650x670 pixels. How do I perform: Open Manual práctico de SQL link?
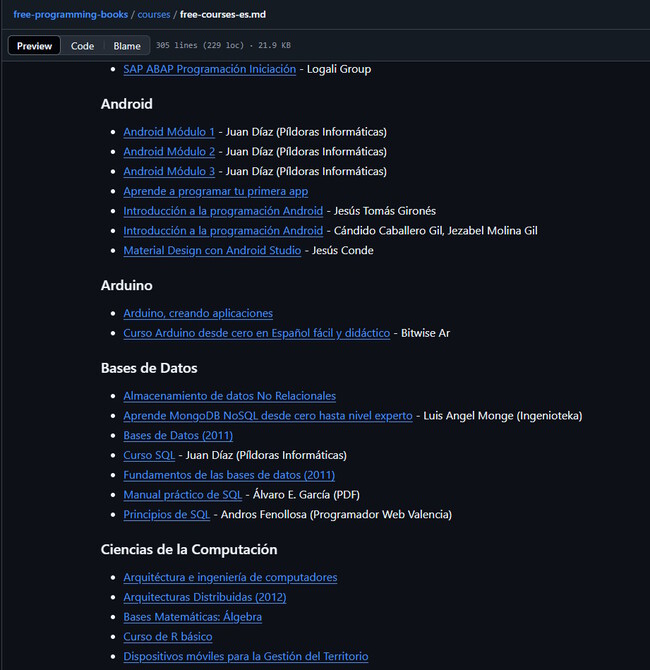[x=182, y=495]
